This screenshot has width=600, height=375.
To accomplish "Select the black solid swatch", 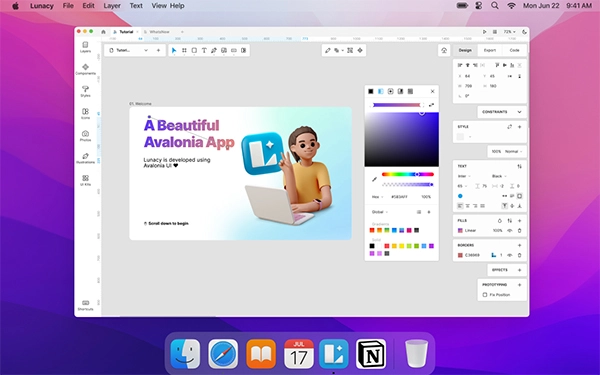I will click(x=372, y=246).
